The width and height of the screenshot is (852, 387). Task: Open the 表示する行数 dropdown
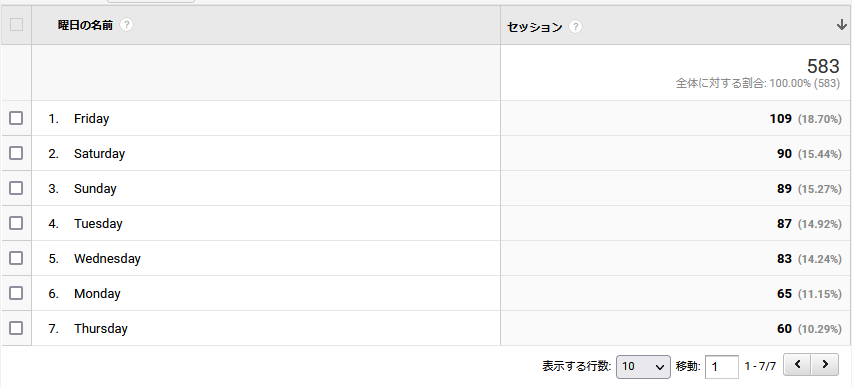(x=643, y=366)
